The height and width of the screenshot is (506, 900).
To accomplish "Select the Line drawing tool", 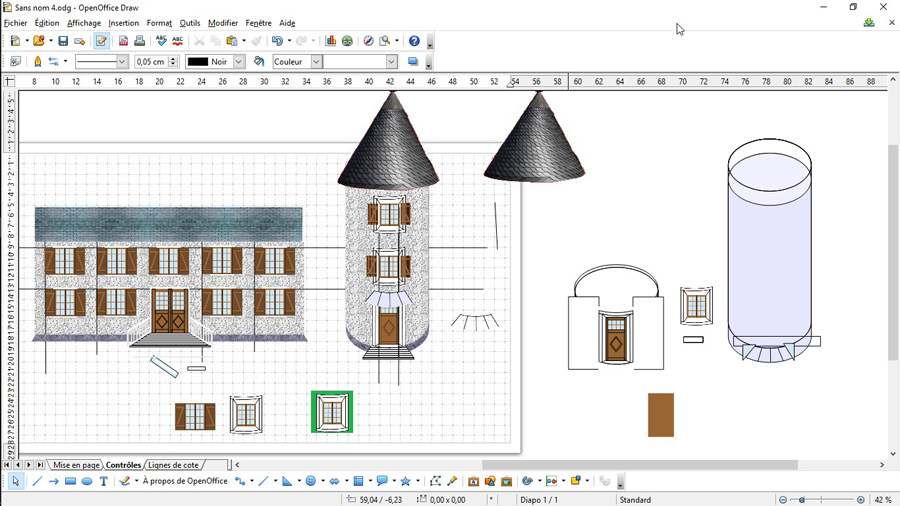I will click(x=37, y=481).
